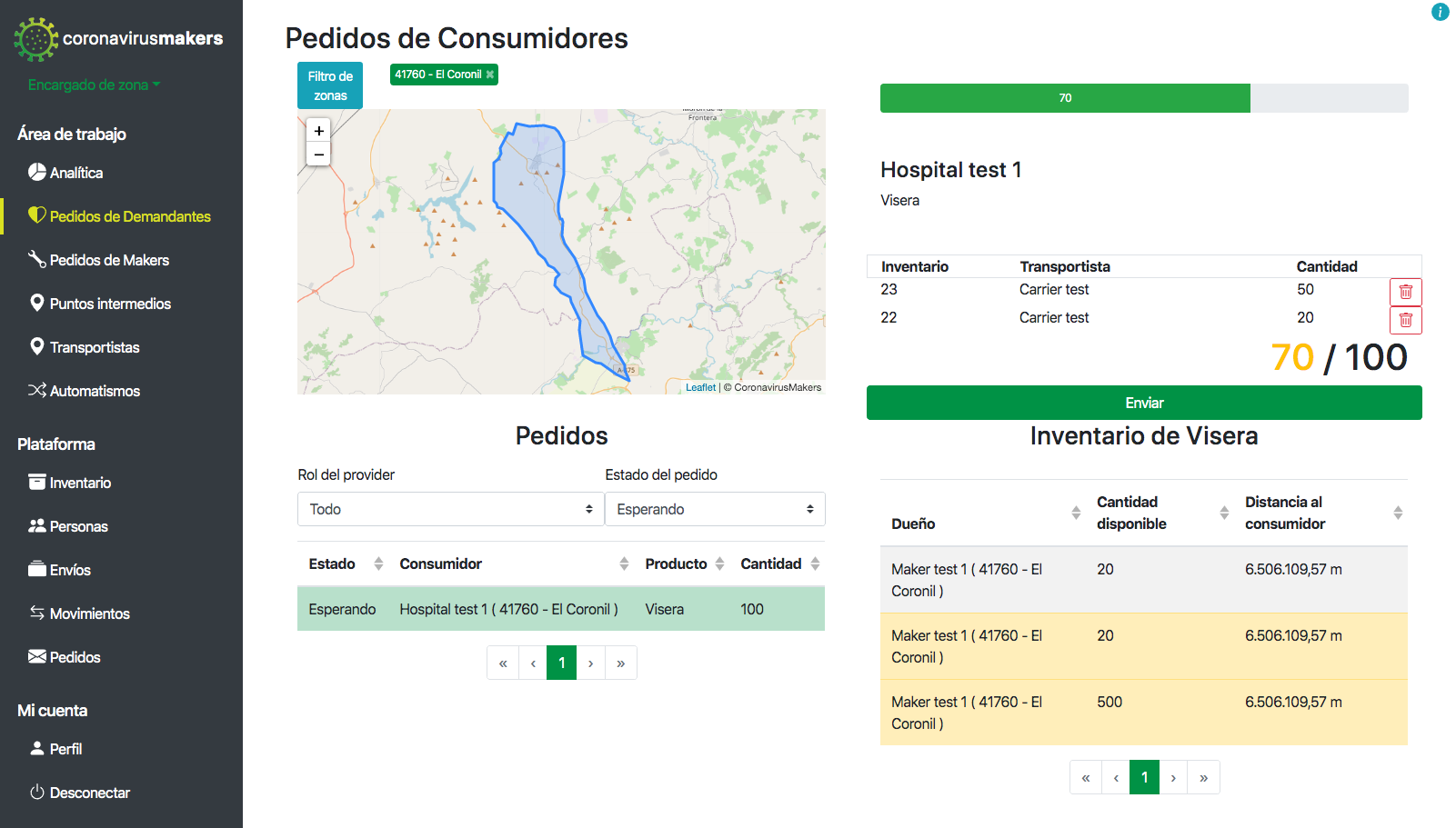Go to next inventory page
The image size is (1456, 828).
[x=1174, y=777]
